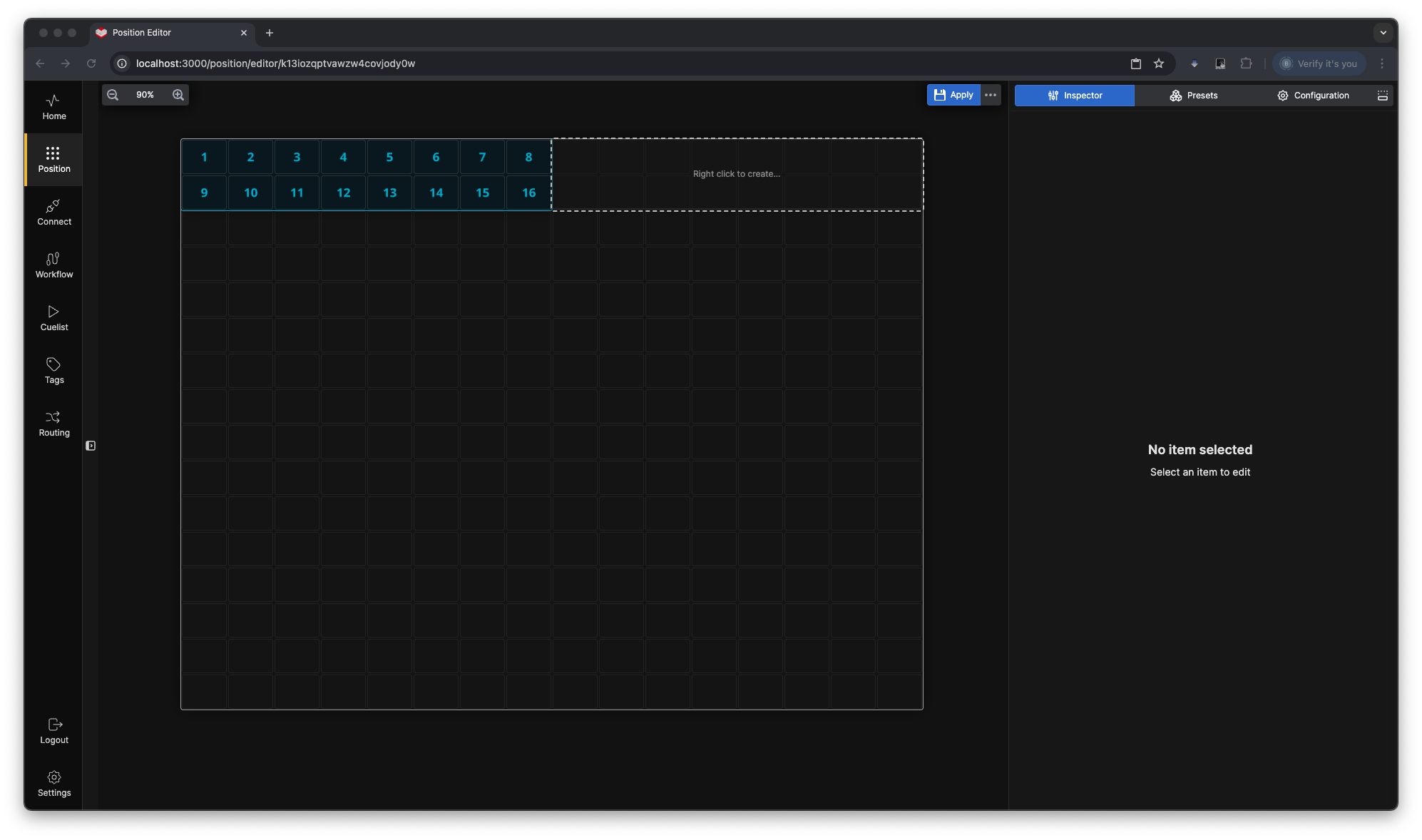Viewport: 1422px width, 840px height.
Task: Switch to the Presets tab
Action: pos(1194,96)
